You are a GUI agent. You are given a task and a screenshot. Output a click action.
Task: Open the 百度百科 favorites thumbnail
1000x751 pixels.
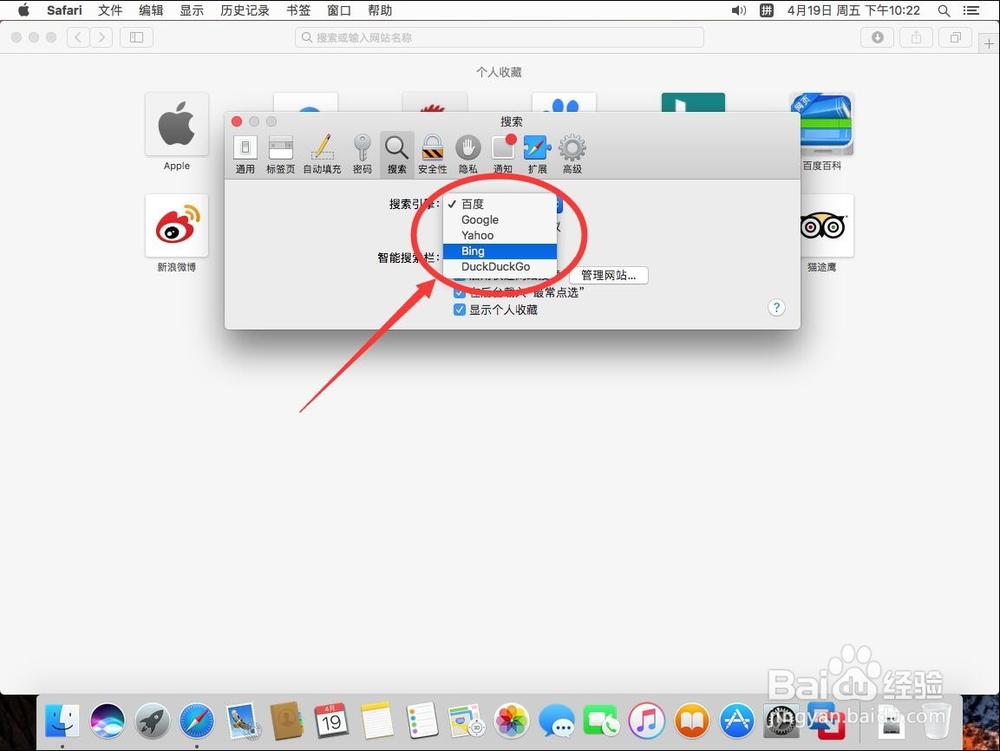click(x=822, y=124)
